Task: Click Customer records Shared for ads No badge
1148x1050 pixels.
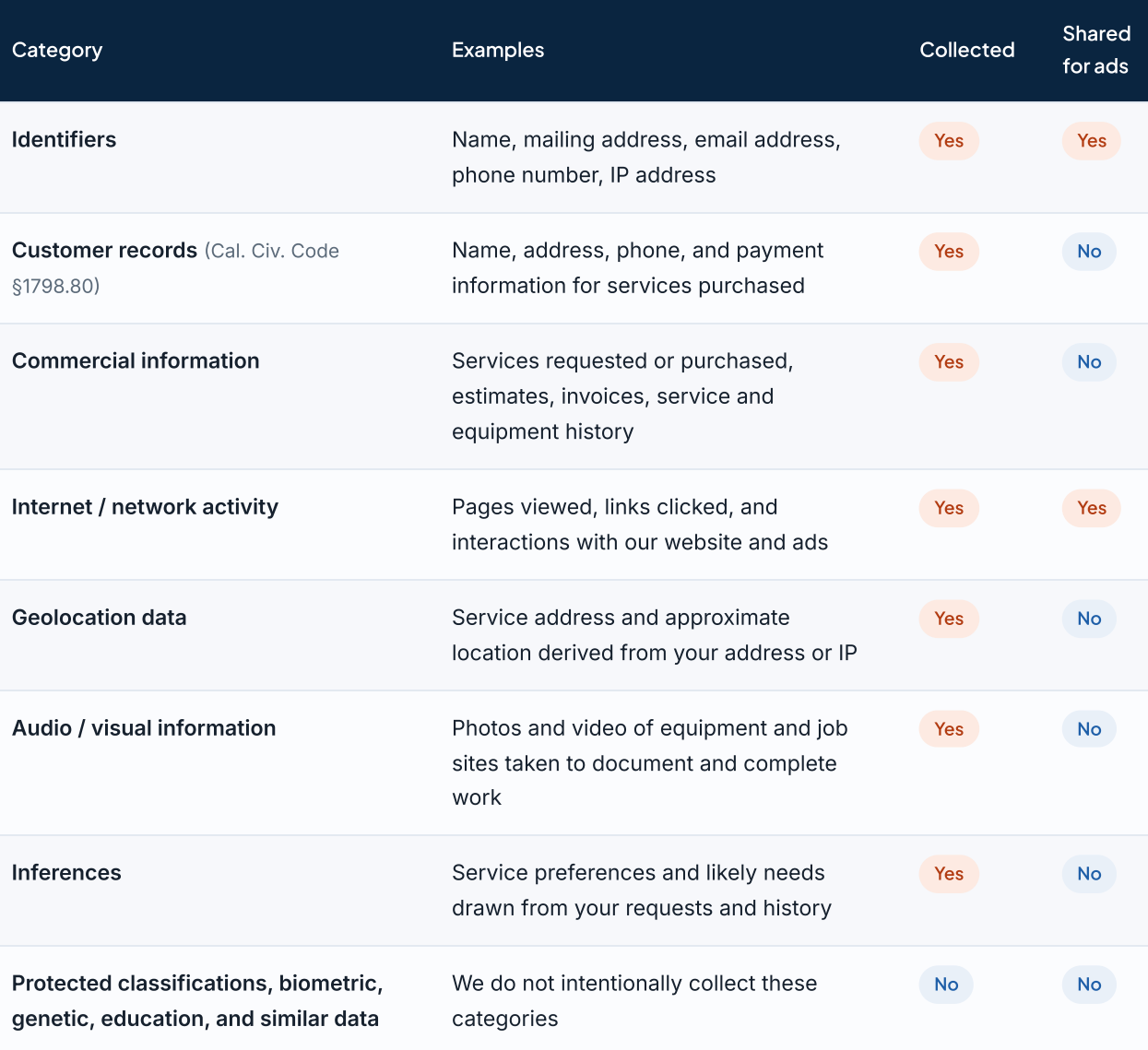Action: (1089, 252)
